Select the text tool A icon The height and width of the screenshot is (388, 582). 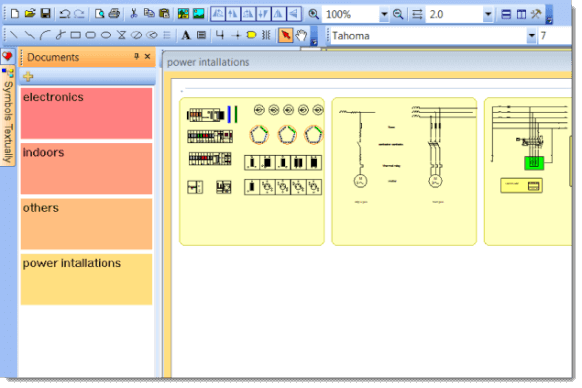coord(186,35)
